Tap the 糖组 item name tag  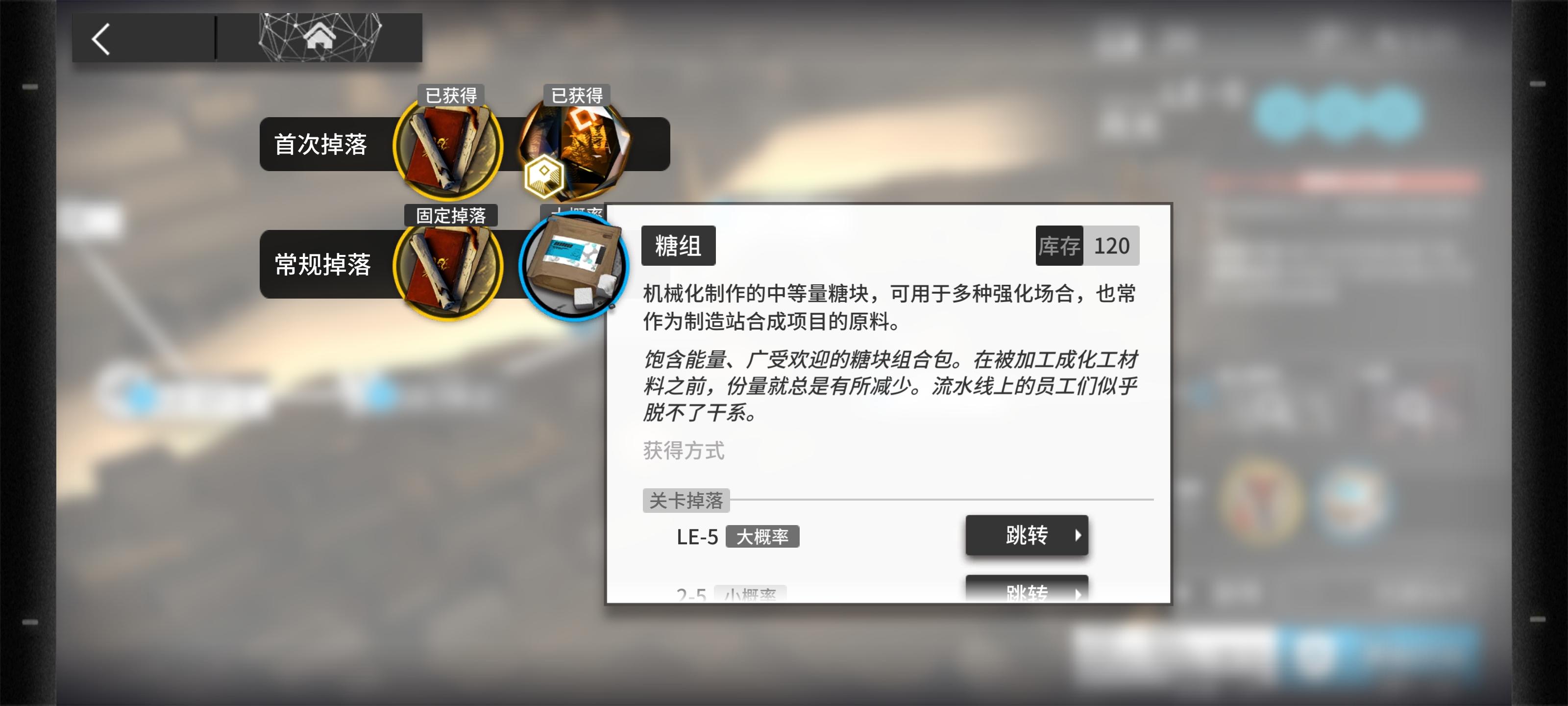click(678, 246)
